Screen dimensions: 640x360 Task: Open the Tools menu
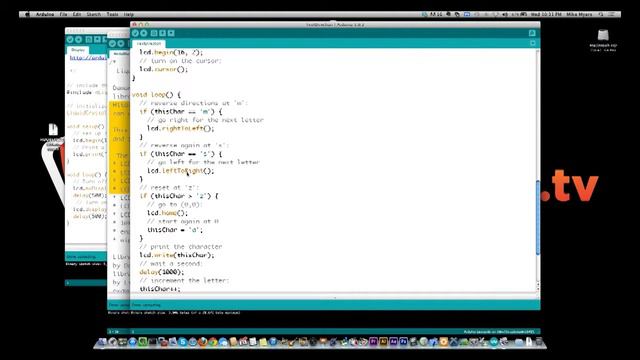[112, 14]
